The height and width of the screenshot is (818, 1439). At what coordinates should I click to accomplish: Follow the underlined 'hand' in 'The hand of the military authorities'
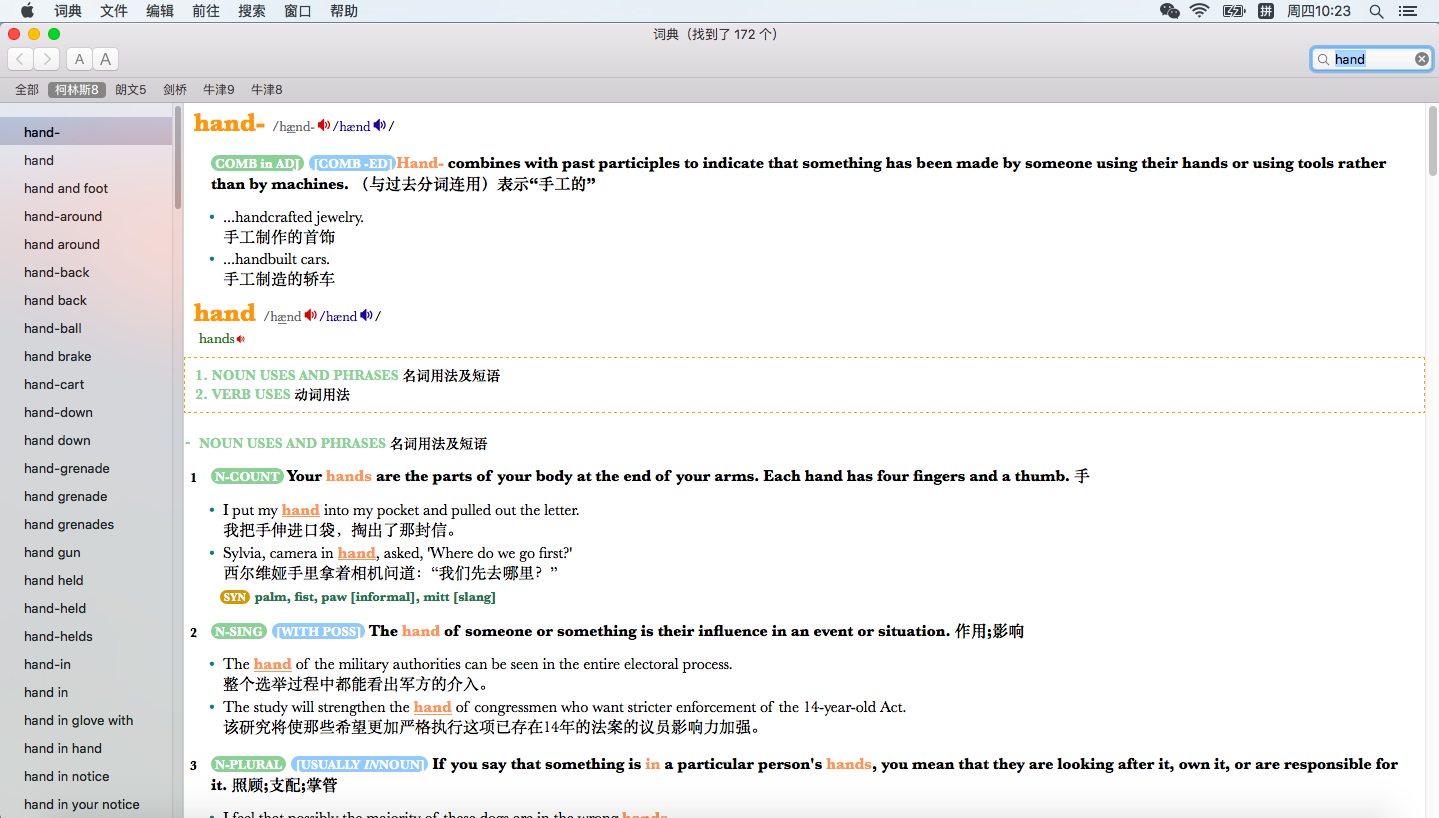[x=272, y=664]
